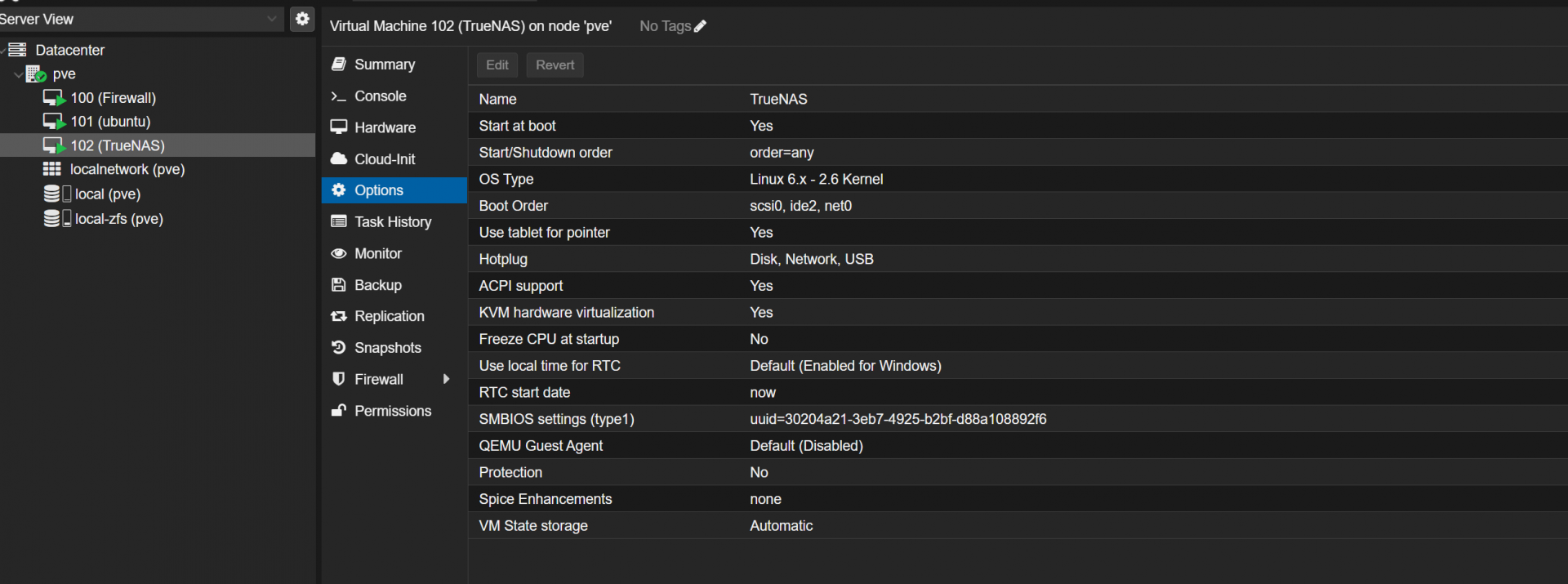
Task: Collapse the pve node tree
Action: click(x=18, y=74)
